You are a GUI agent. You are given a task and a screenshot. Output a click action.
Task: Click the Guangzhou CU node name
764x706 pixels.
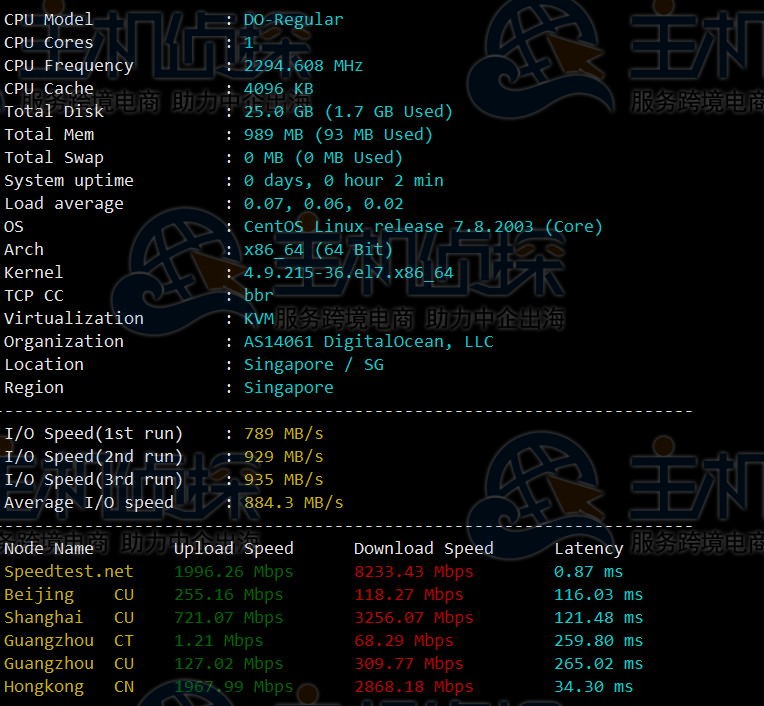click(x=69, y=664)
